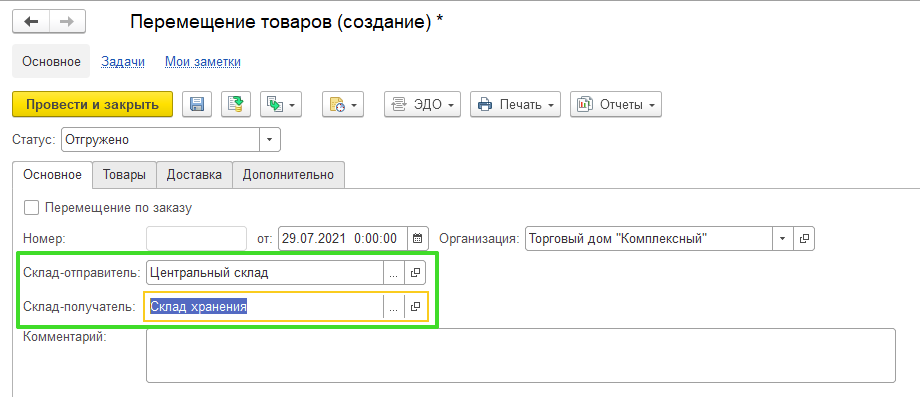The width and height of the screenshot is (920, 397).
Task: Switch to the Товары tab
Action: (124, 175)
